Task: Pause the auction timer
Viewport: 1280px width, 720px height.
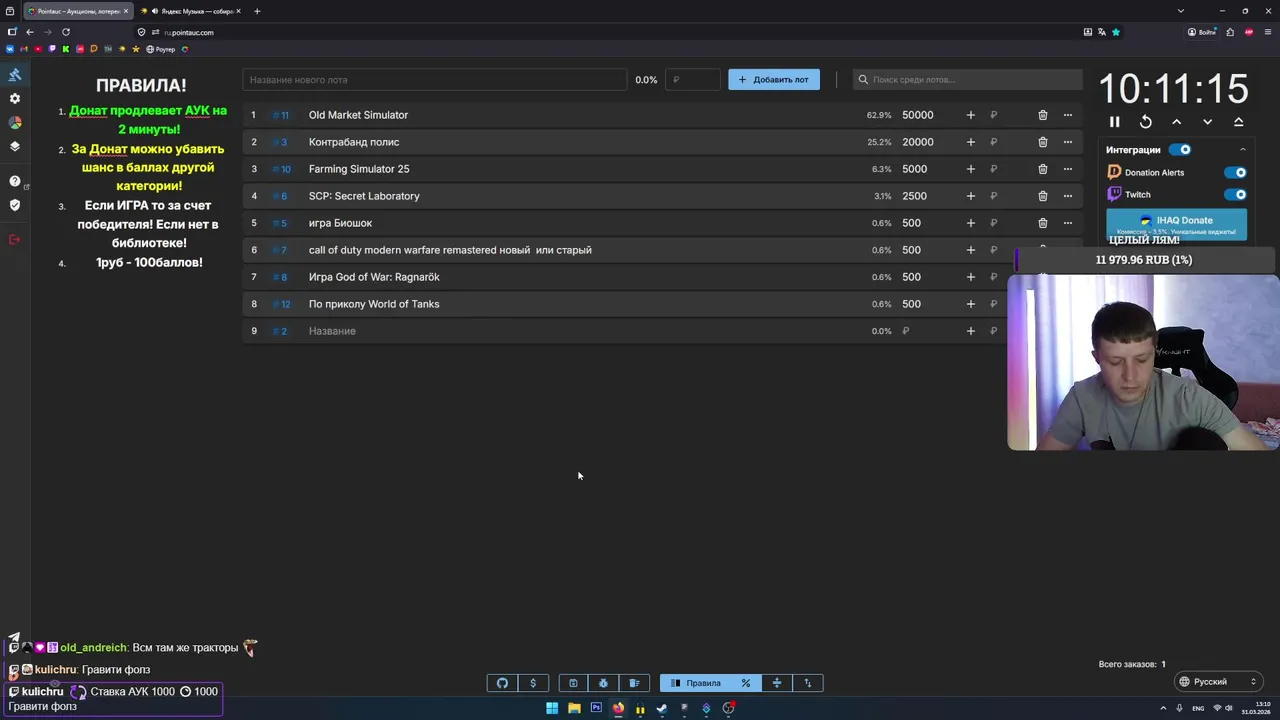Action: coord(1115,122)
